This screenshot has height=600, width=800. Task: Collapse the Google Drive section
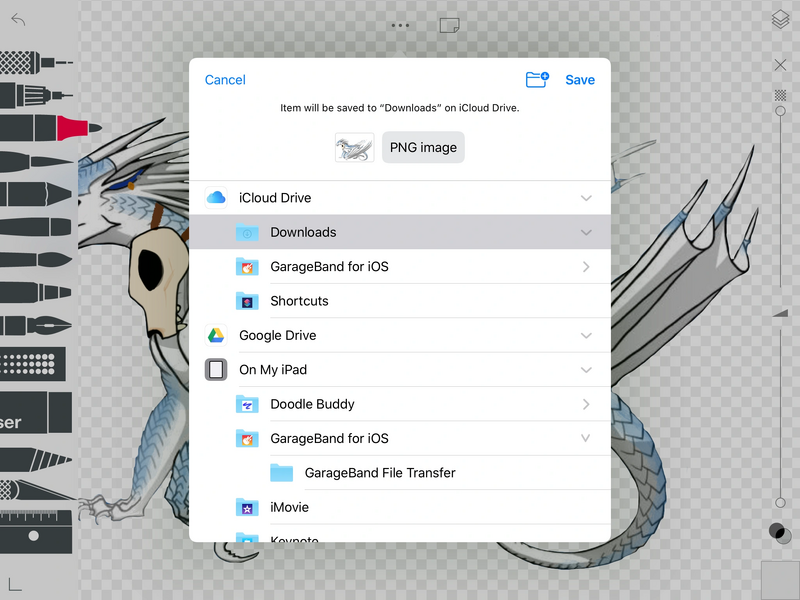point(586,336)
